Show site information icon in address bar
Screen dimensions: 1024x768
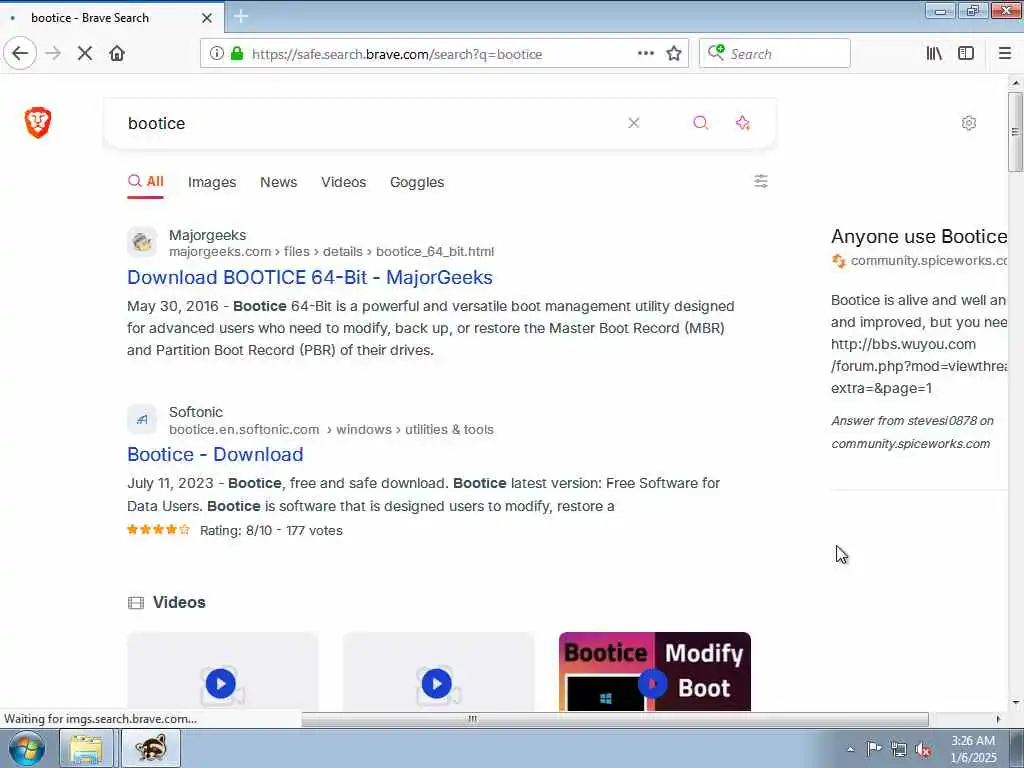(217, 54)
